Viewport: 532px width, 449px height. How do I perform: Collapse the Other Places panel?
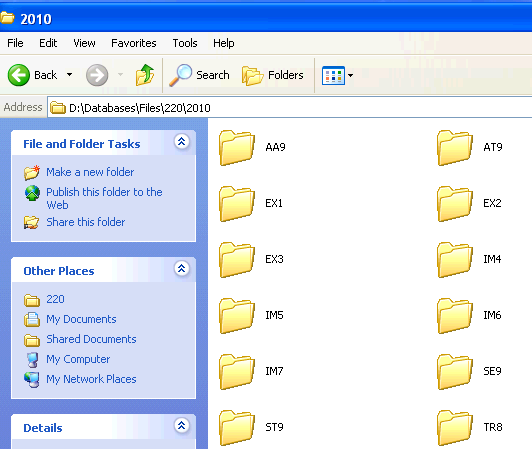[x=182, y=268]
